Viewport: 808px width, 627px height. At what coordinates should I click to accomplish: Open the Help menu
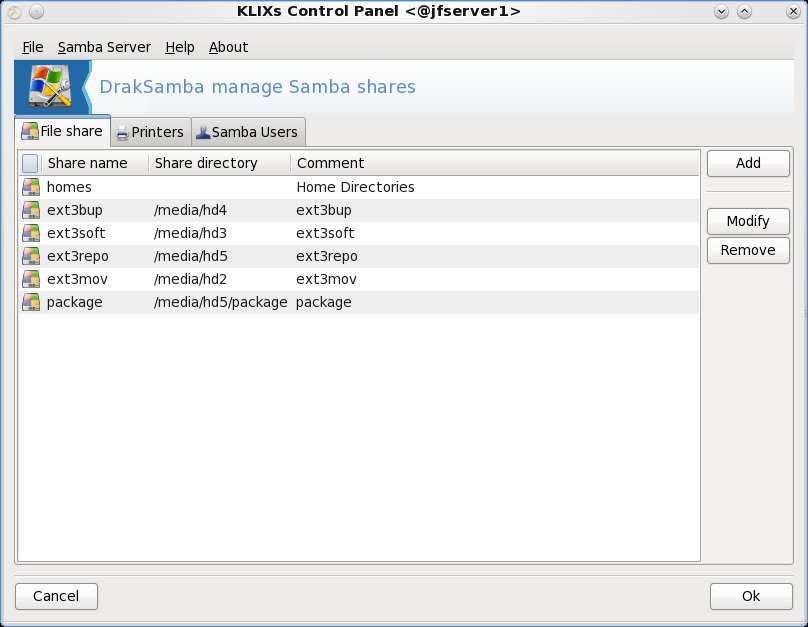(180, 47)
